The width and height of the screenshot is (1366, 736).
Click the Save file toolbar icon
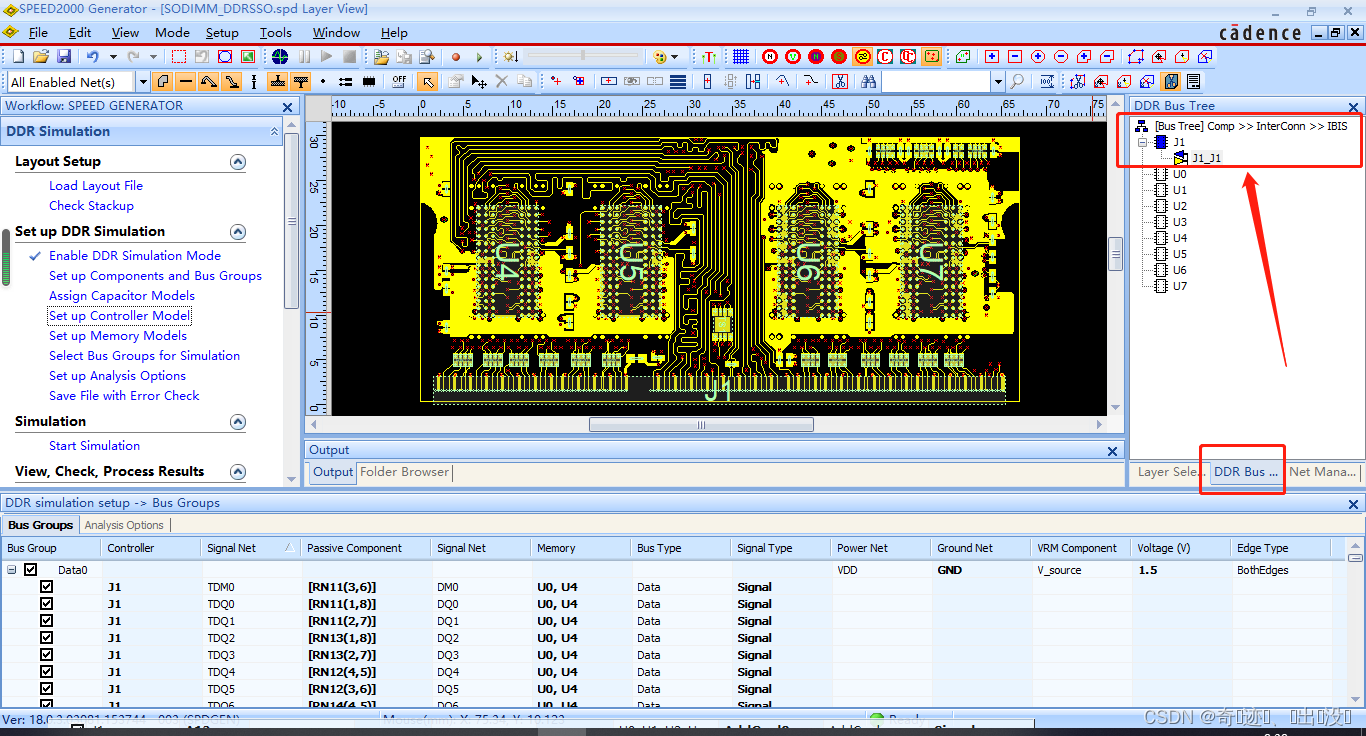click(64, 57)
